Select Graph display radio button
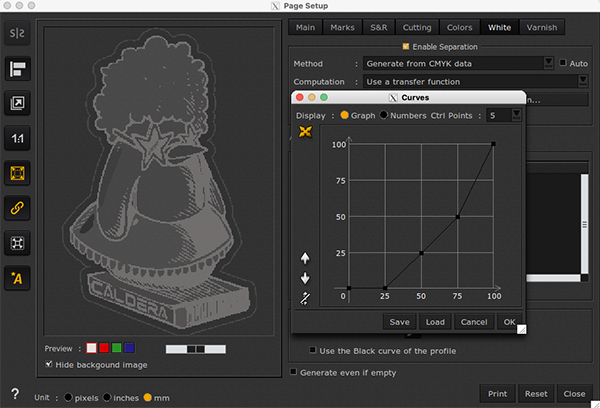 (x=344, y=115)
